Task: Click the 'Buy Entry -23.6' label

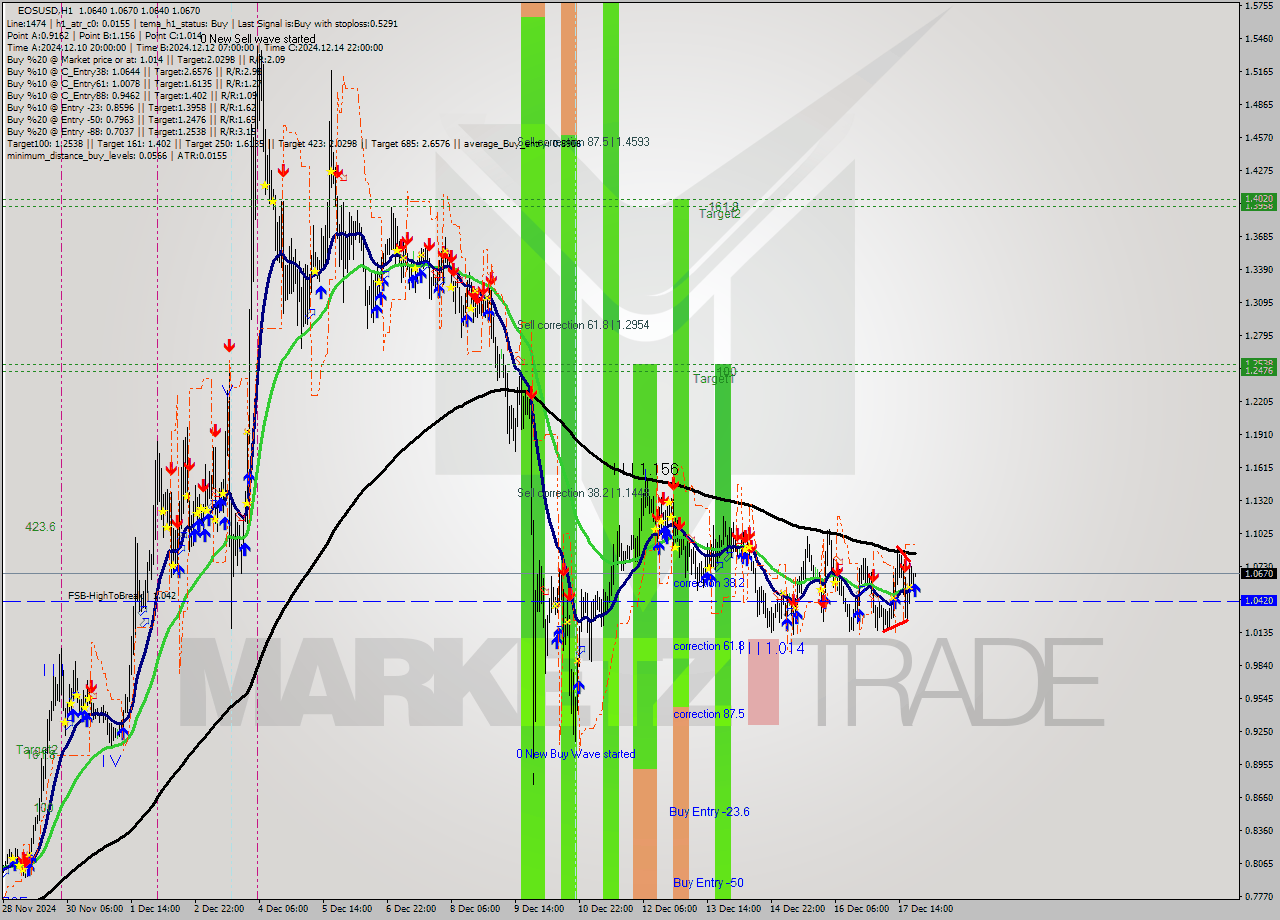Action: click(x=709, y=812)
